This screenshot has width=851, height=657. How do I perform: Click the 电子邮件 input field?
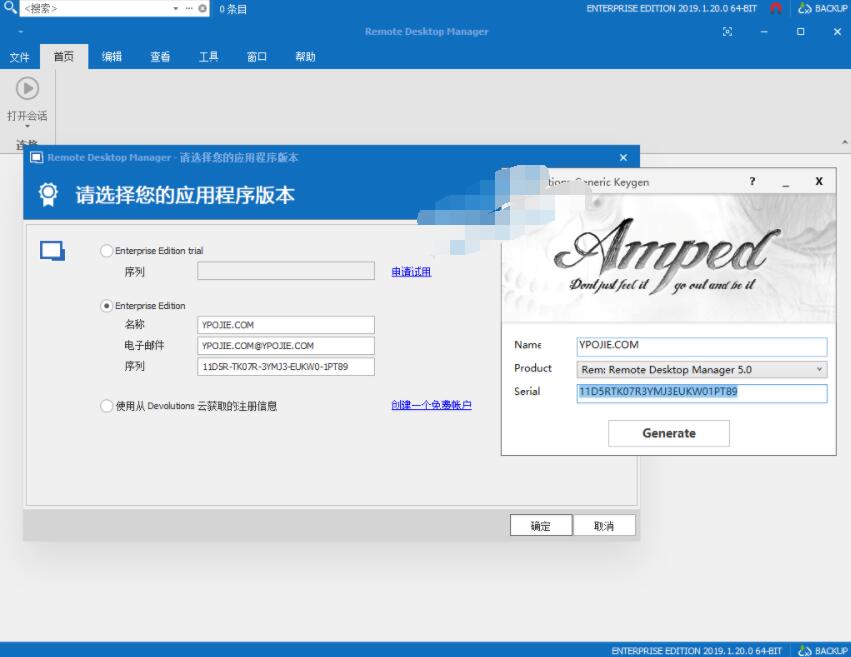pos(285,346)
